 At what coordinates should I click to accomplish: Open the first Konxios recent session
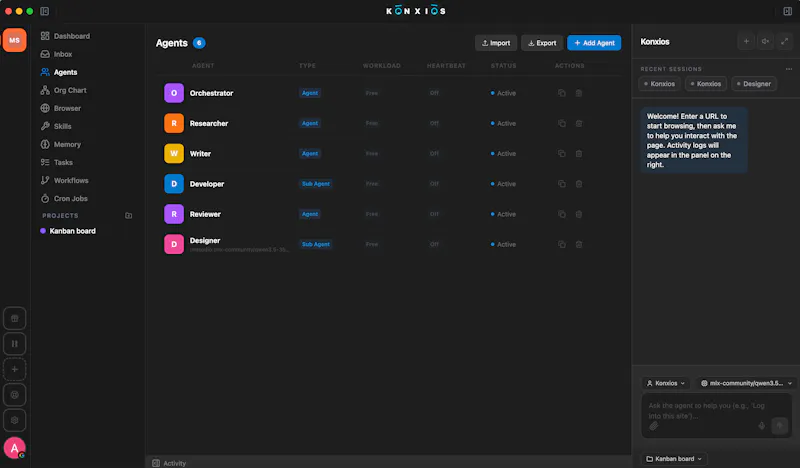point(659,84)
